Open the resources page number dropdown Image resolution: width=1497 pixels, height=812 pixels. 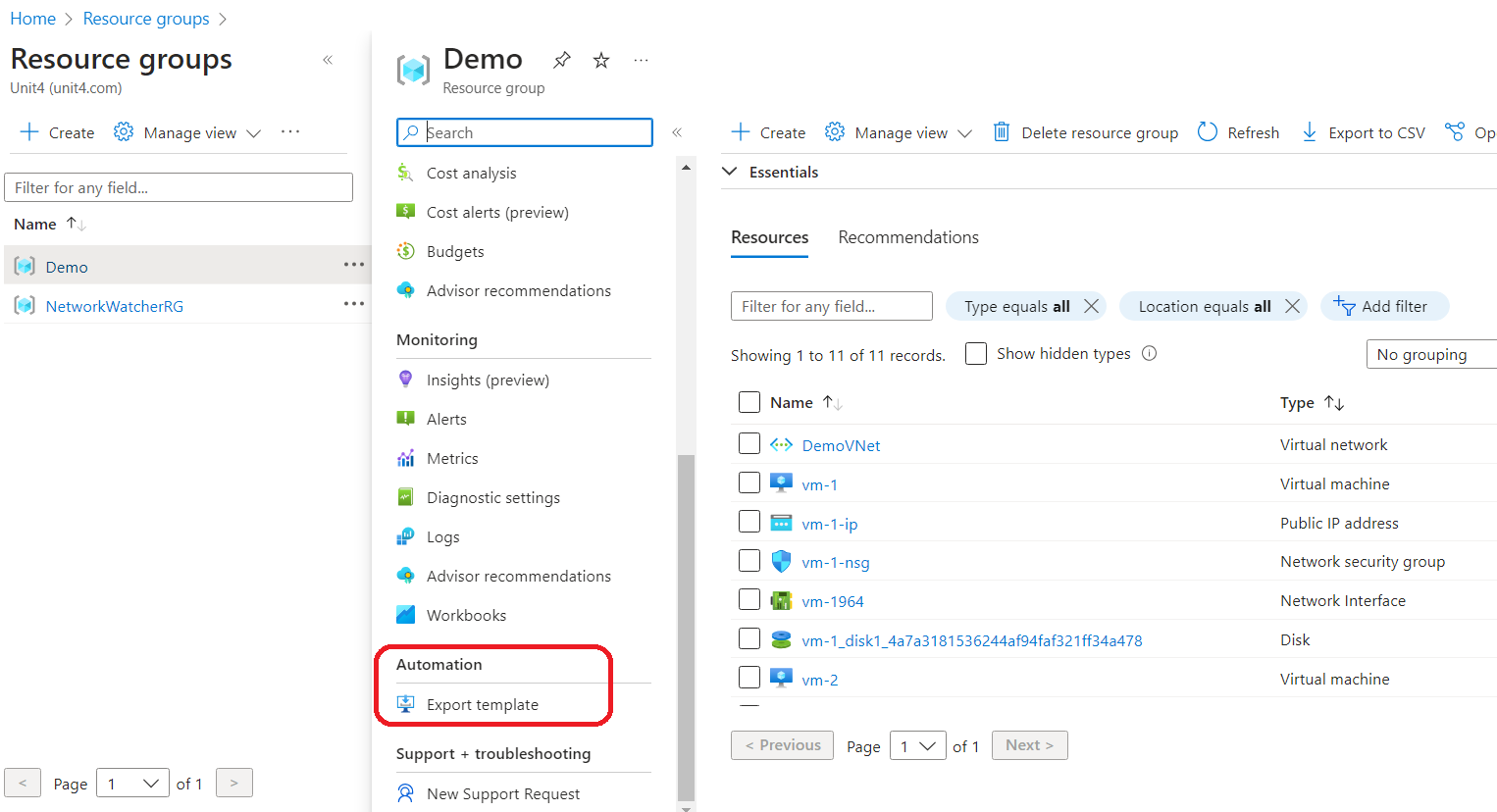pyautogui.click(x=918, y=746)
